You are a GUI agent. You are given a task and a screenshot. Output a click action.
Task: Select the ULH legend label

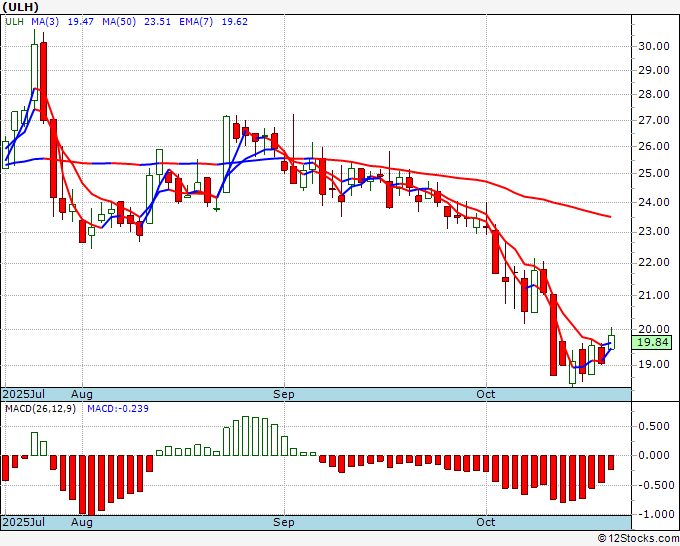click(14, 22)
